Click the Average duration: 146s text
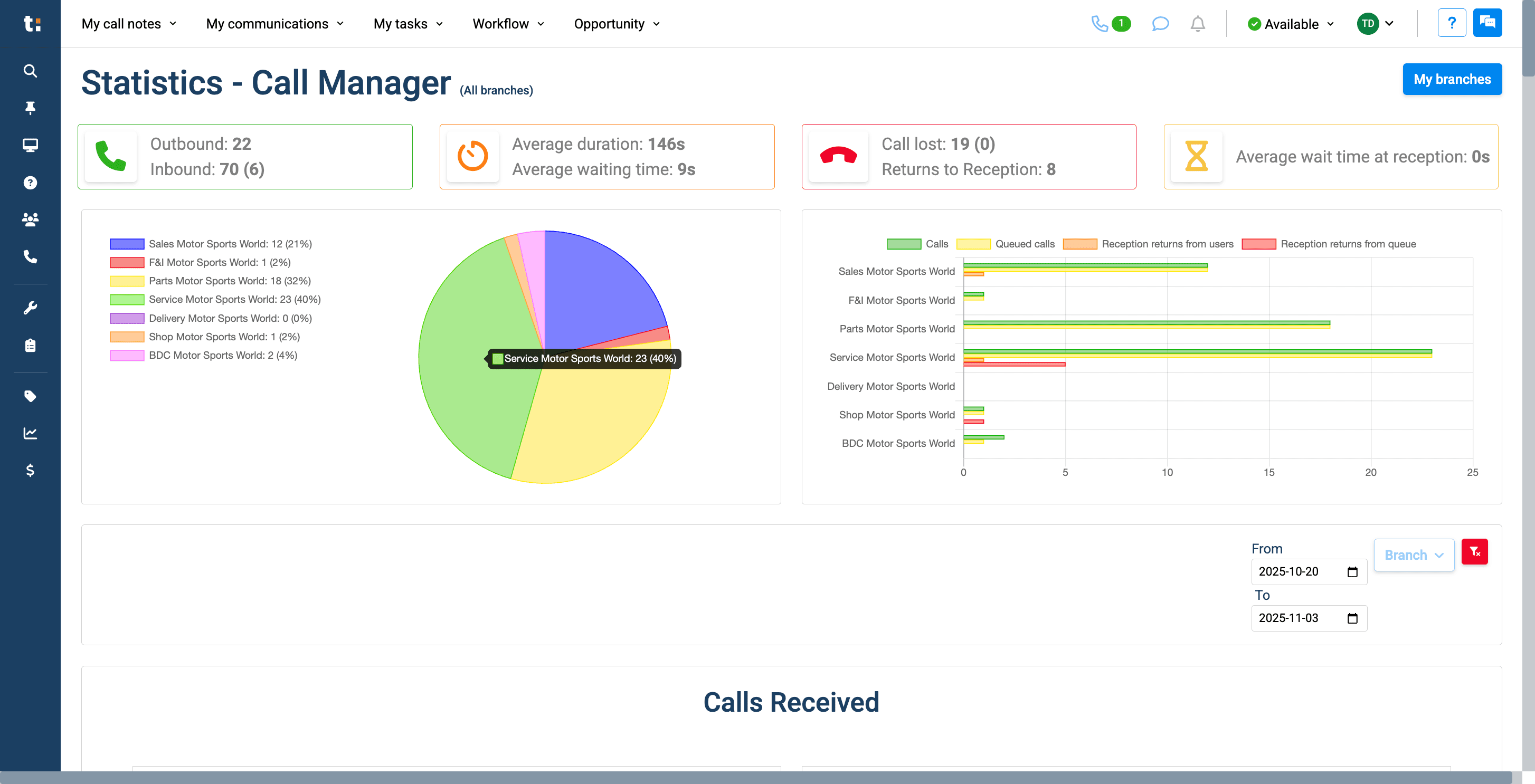This screenshot has width=1535, height=784. pos(598,144)
